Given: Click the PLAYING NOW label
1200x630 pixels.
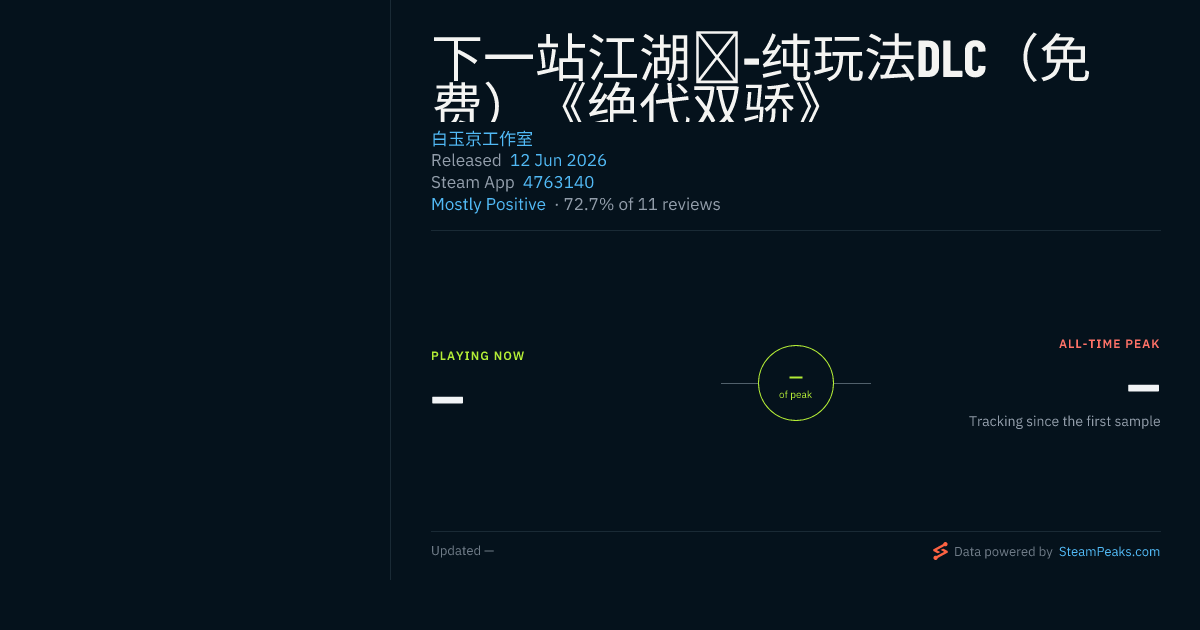Looking at the screenshot, I should 478,356.
